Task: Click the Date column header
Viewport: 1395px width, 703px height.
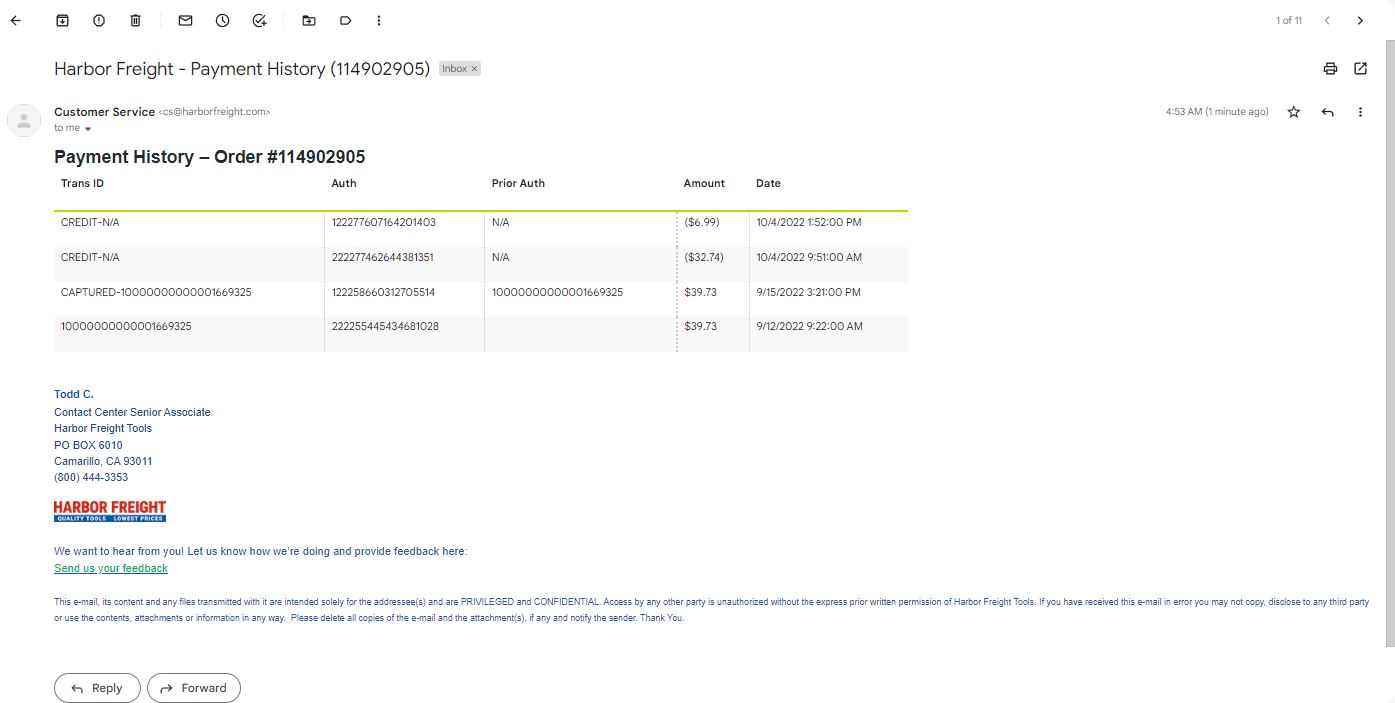Action: click(768, 183)
